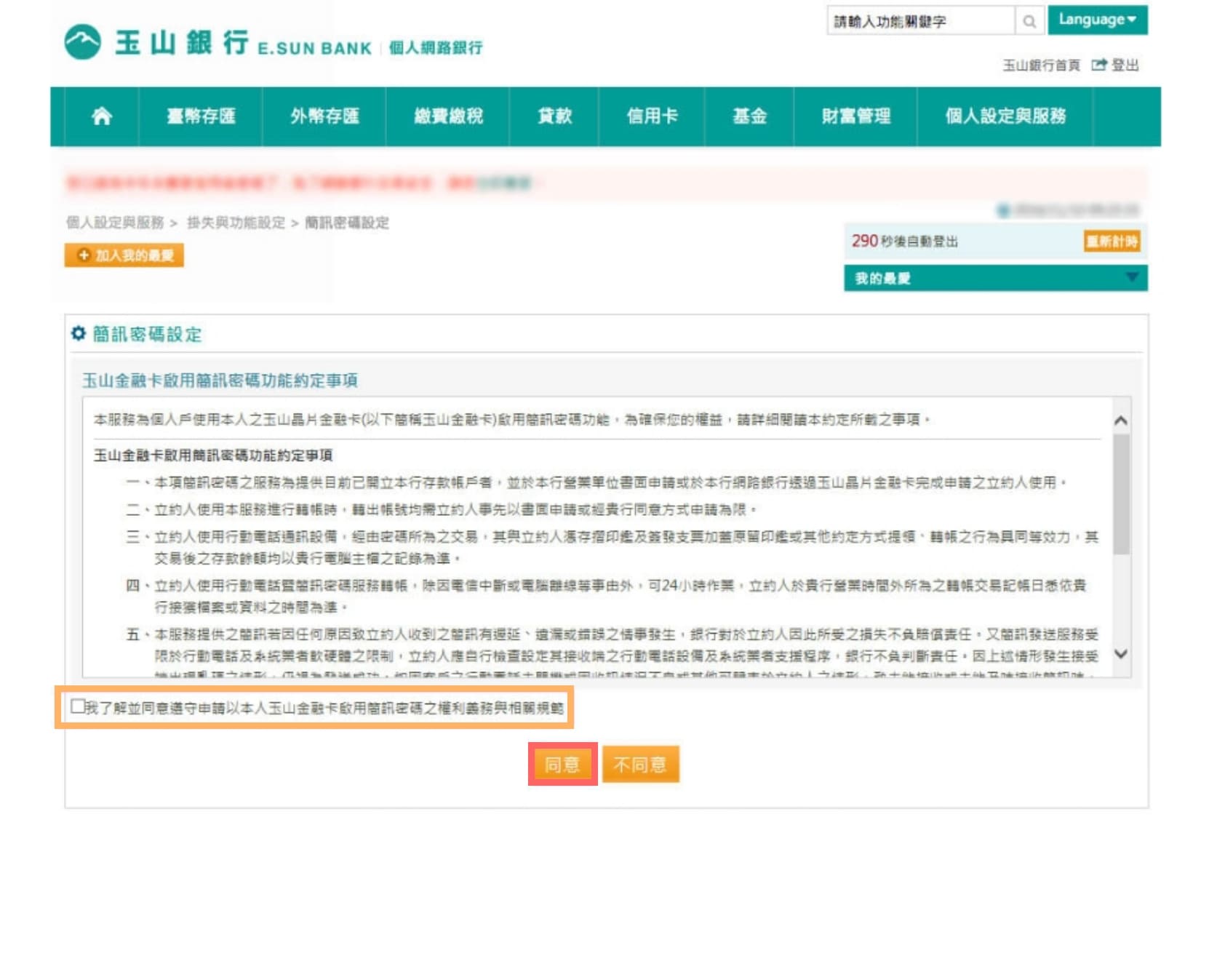Expand the 我的最愛 favorites panel
Viewport: 1209px width, 980px height.
click(x=995, y=278)
